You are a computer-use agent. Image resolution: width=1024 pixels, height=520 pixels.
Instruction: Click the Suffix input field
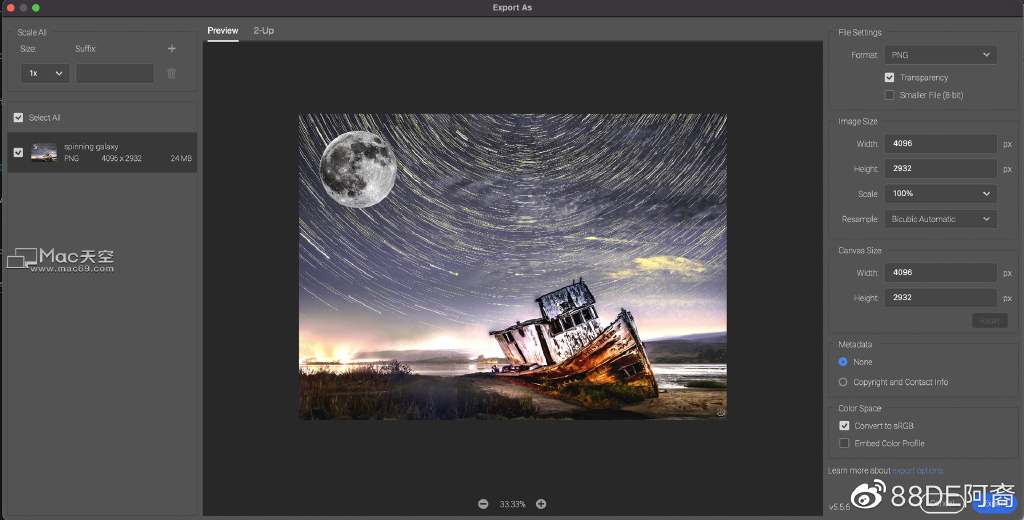pyautogui.click(x=115, y=73)
